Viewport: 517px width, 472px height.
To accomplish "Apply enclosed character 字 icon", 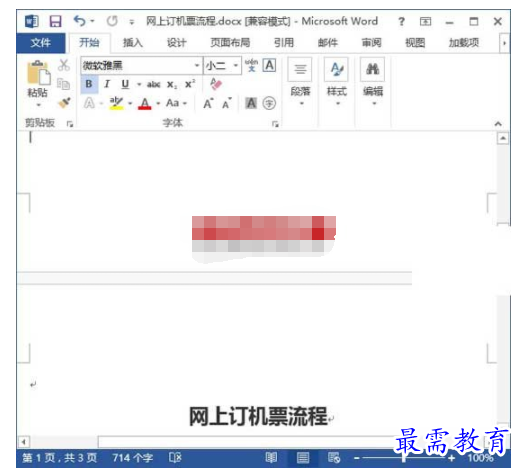I will click(269, 103).
